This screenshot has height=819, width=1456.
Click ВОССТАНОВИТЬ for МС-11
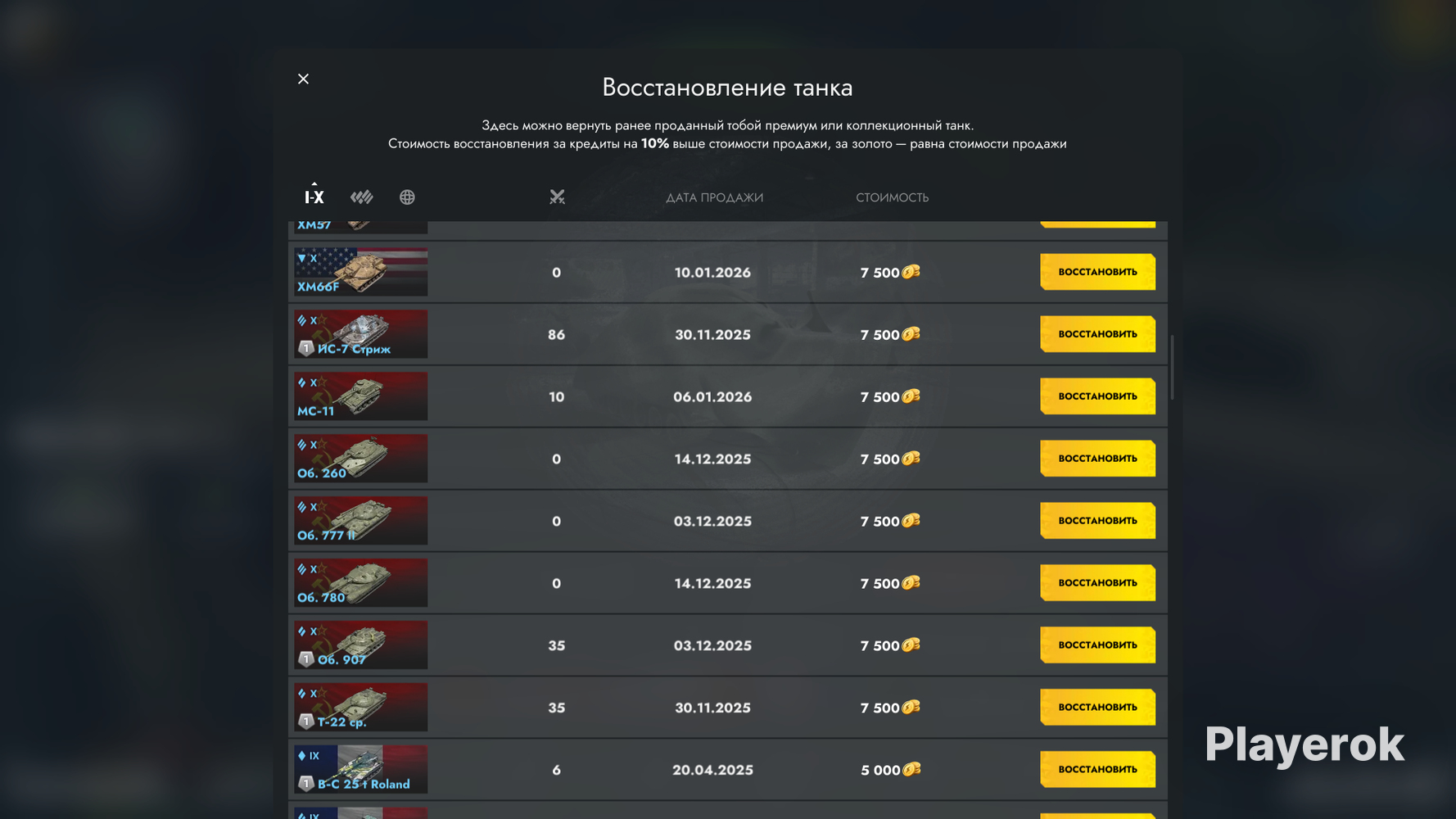tap(1097, 396)
